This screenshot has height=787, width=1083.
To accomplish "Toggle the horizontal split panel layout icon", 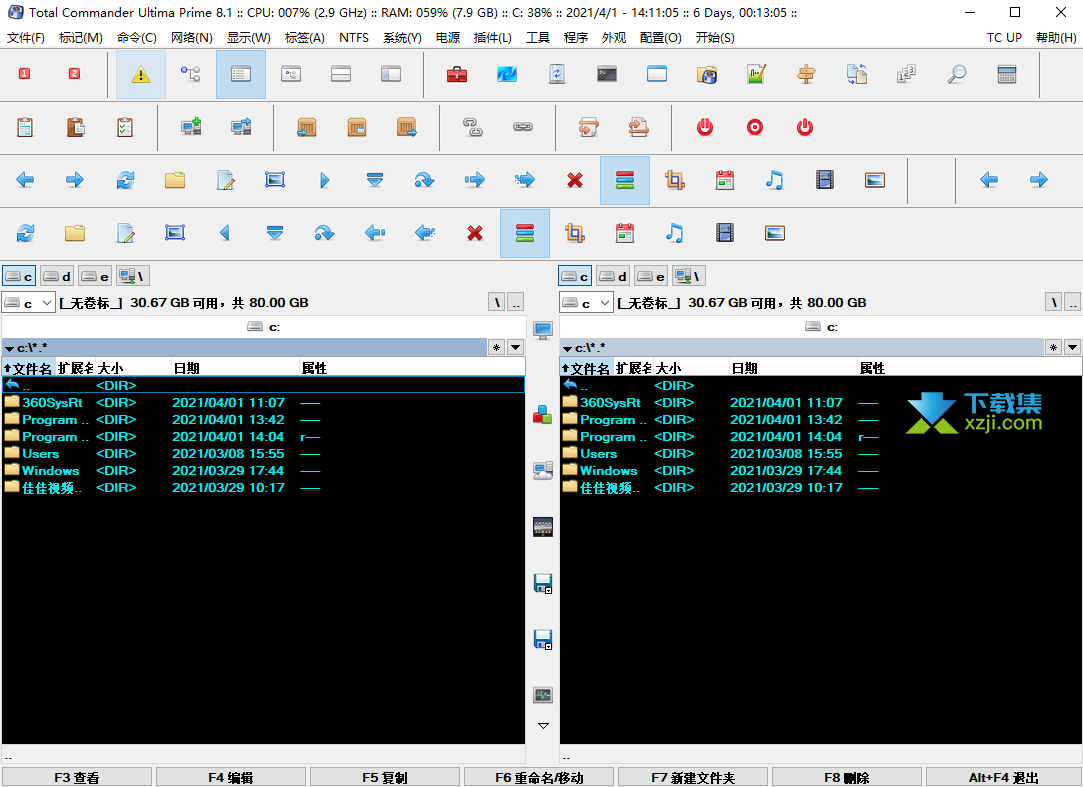I will (x=341, y=74).
